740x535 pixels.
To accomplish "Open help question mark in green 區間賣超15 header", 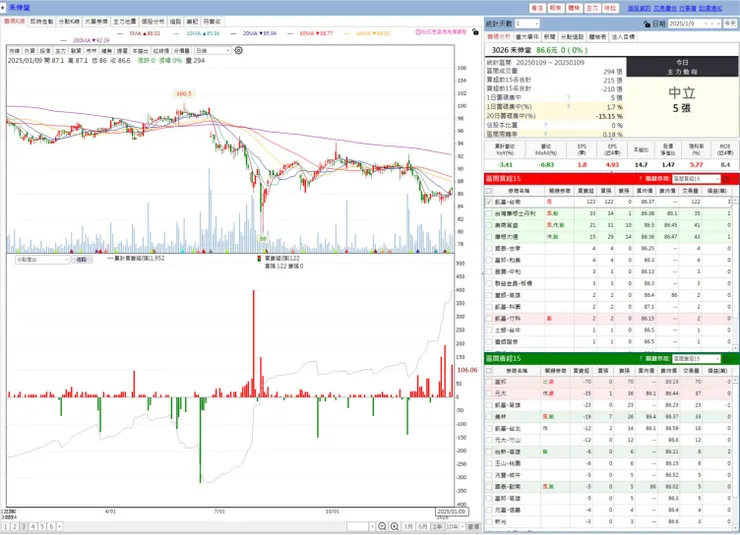I will point(640,359).
